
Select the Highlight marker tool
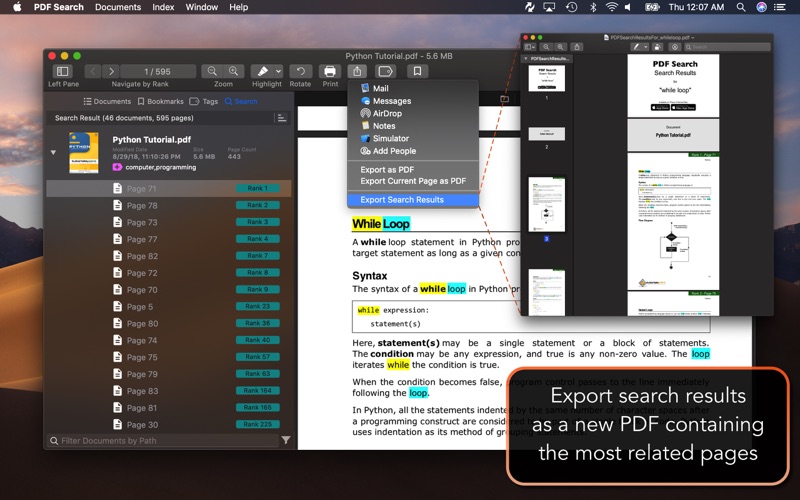tap(261, 71)
